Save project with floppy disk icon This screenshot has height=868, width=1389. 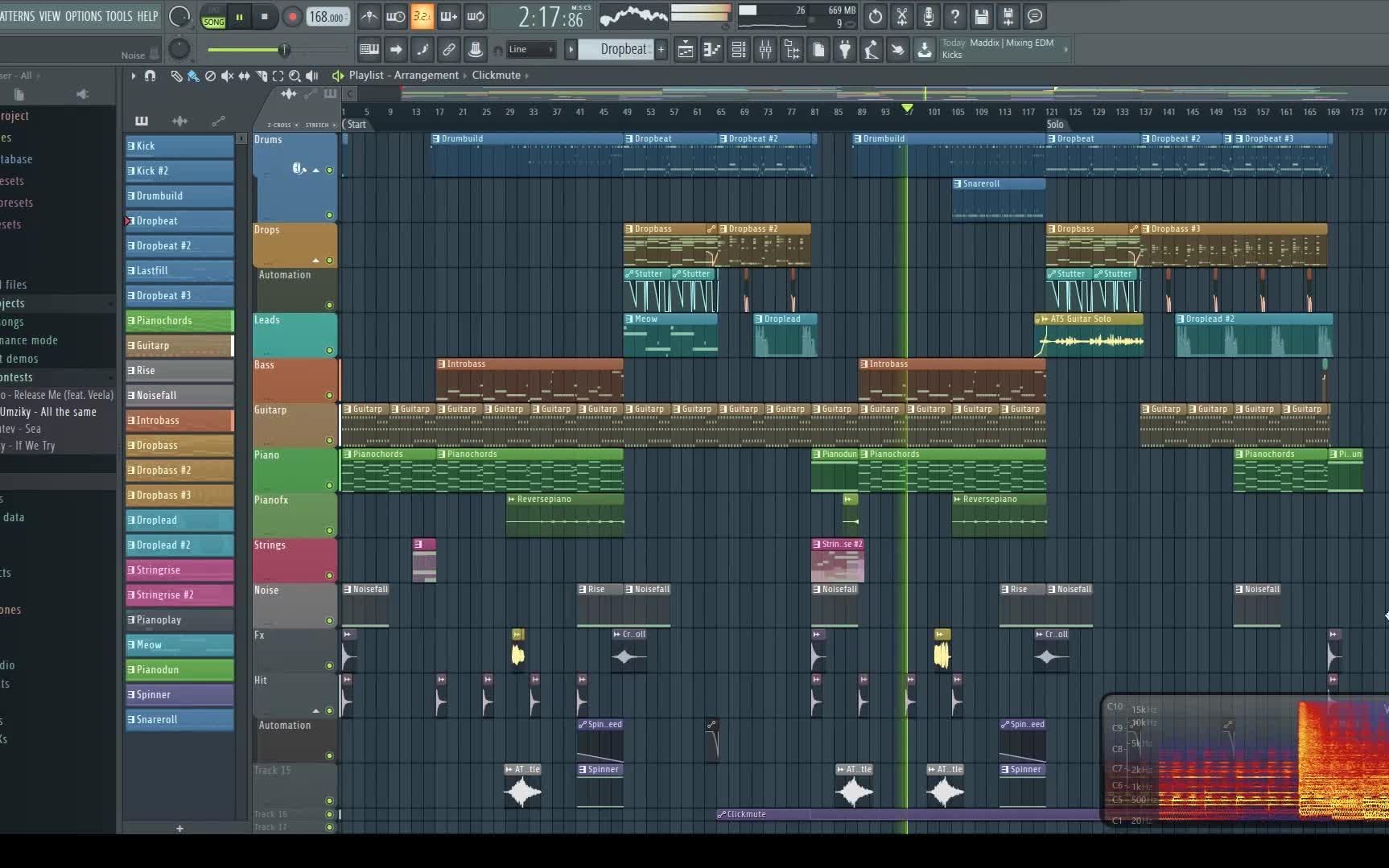pyautogui.click(x=982, y=16)
